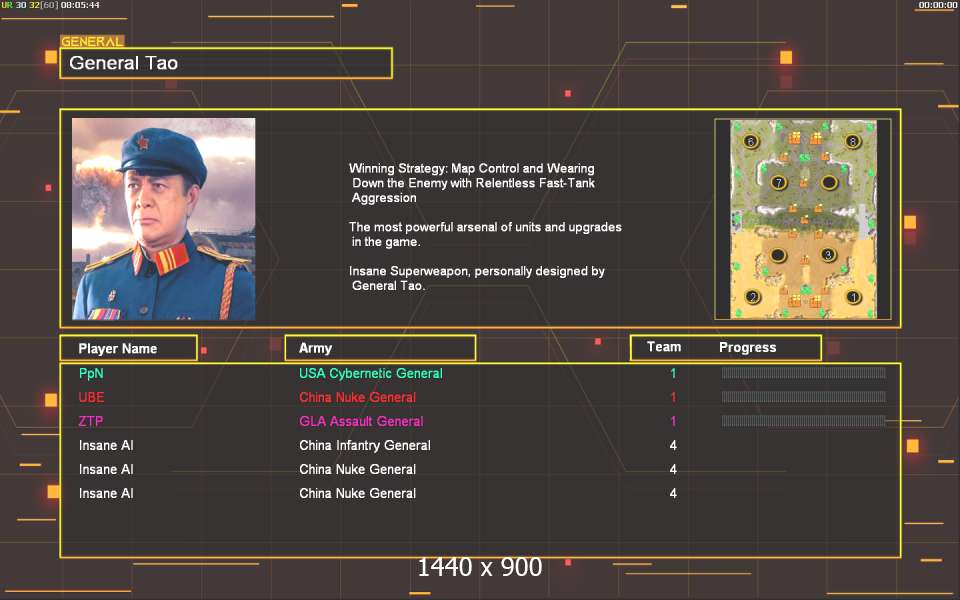
Task: Select player UBE in the list
Action: pyautogui.click(x=91, y=397)
